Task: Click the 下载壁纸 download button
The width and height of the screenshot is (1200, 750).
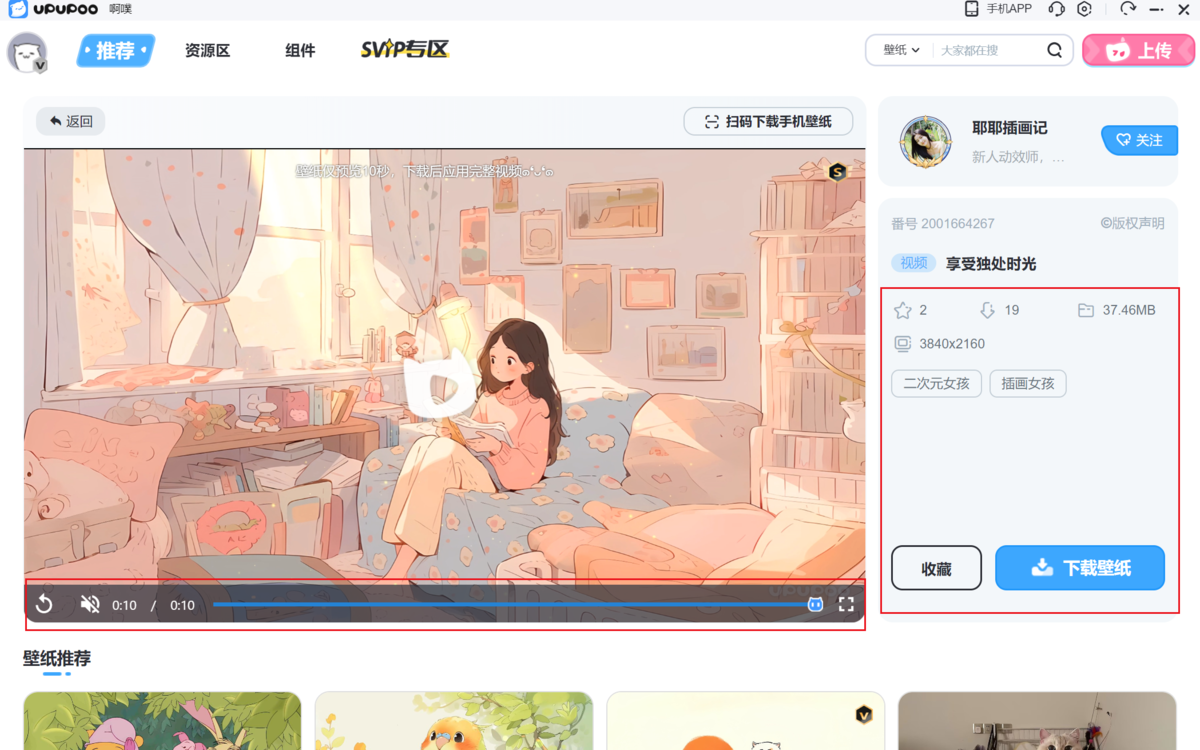Action: [x=1079, y=567]
